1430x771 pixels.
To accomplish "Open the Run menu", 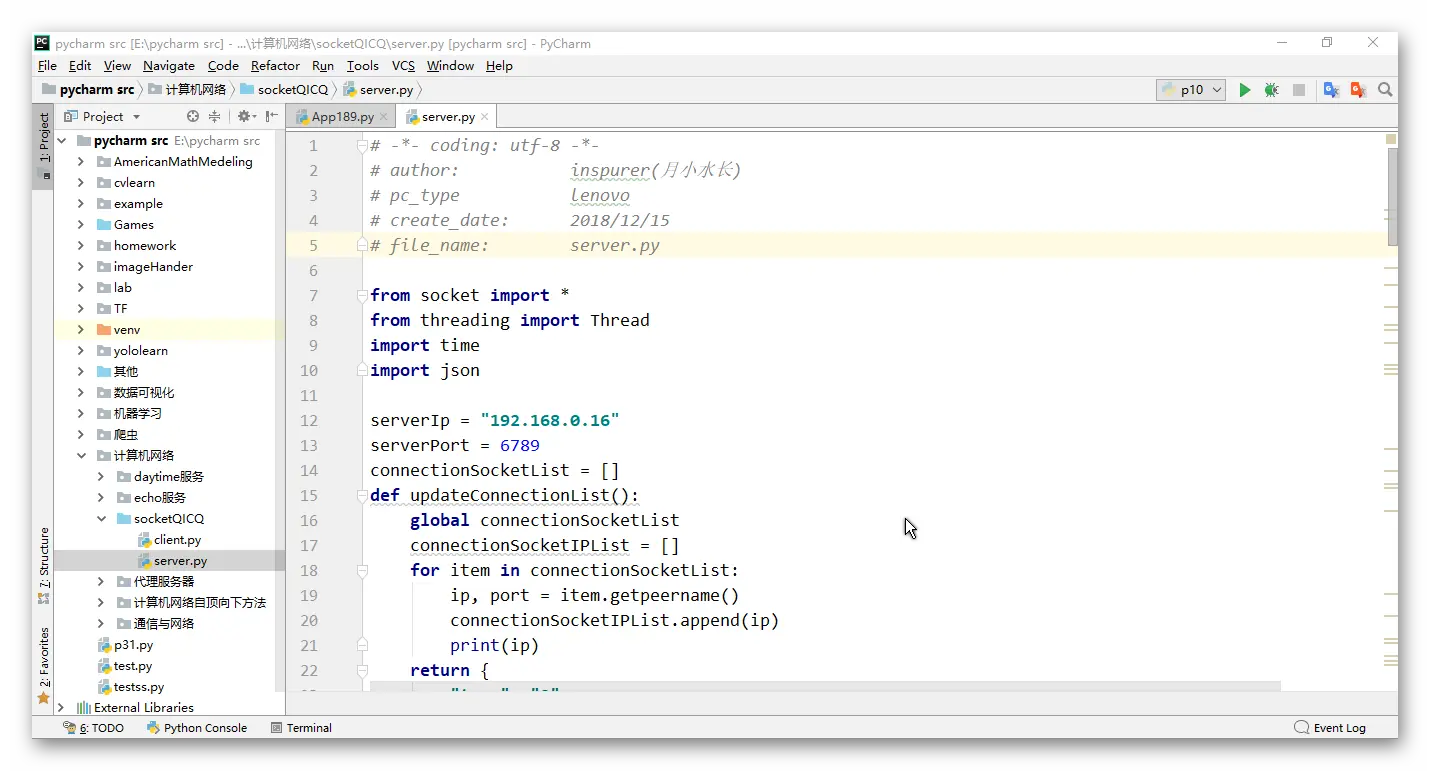I will [x=323, y=66].
